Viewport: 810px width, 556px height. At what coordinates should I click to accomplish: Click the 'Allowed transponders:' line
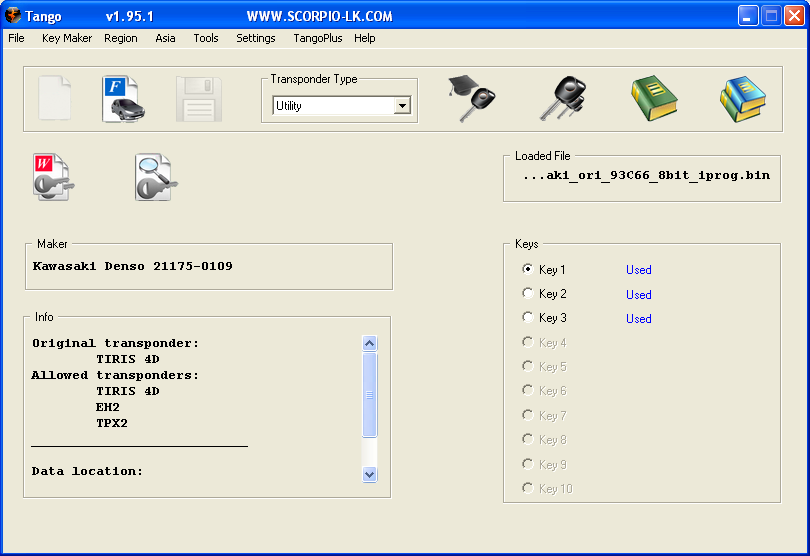click(x=115, y=375)
